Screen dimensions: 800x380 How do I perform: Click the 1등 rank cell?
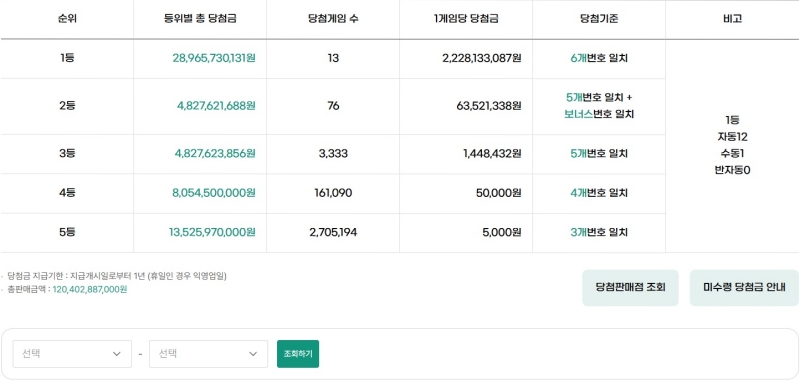(x=67, y=58)
